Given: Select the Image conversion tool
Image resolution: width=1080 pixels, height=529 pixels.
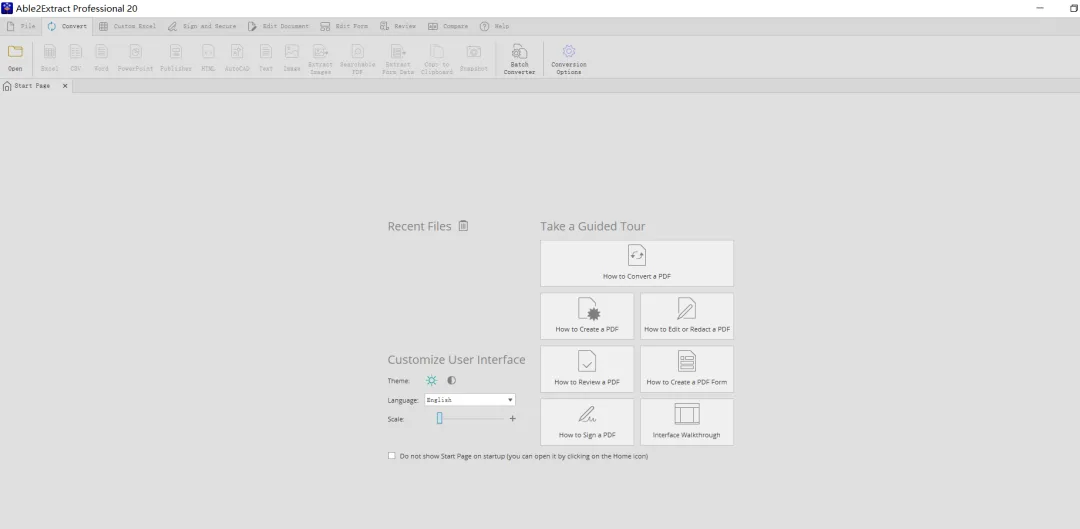Looking at the screenshot, I should click(x=292, y=58).
